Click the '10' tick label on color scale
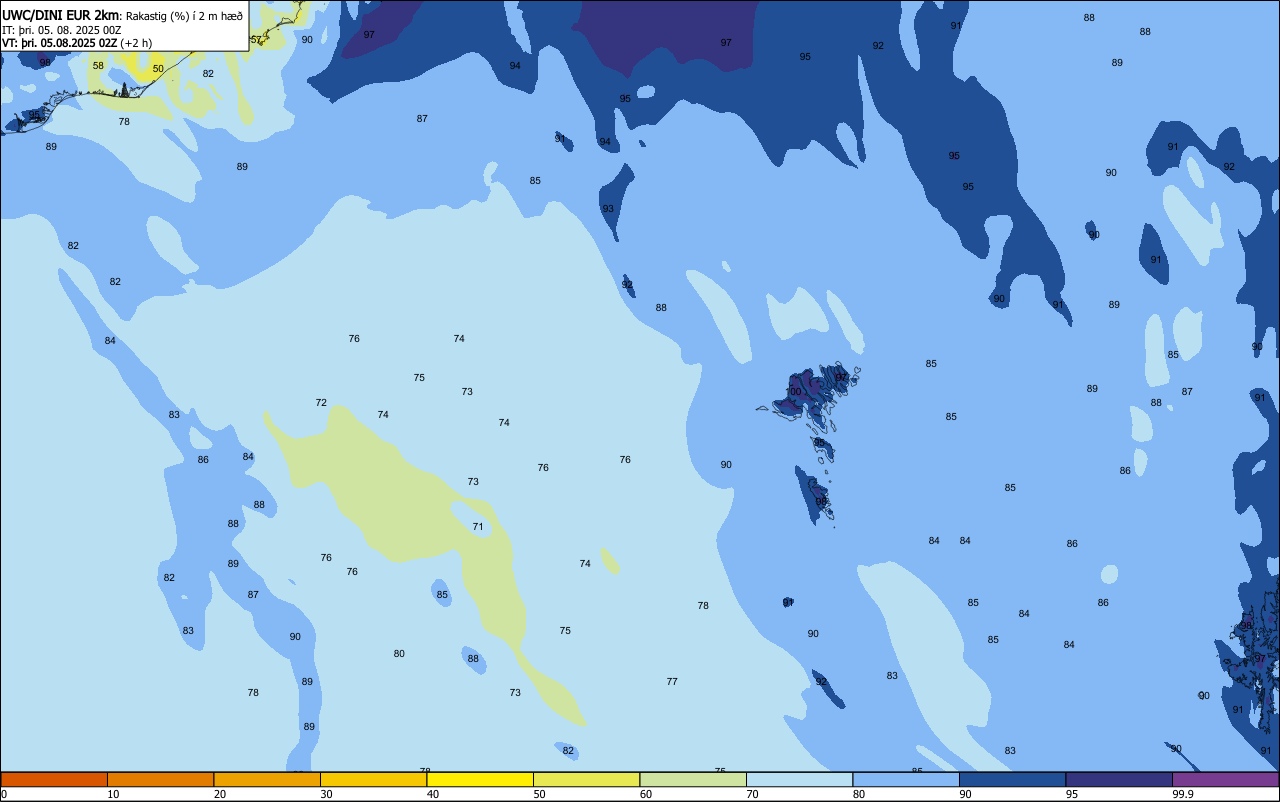The width and height of the screenshot is (1280, 802). coord(113,794)
